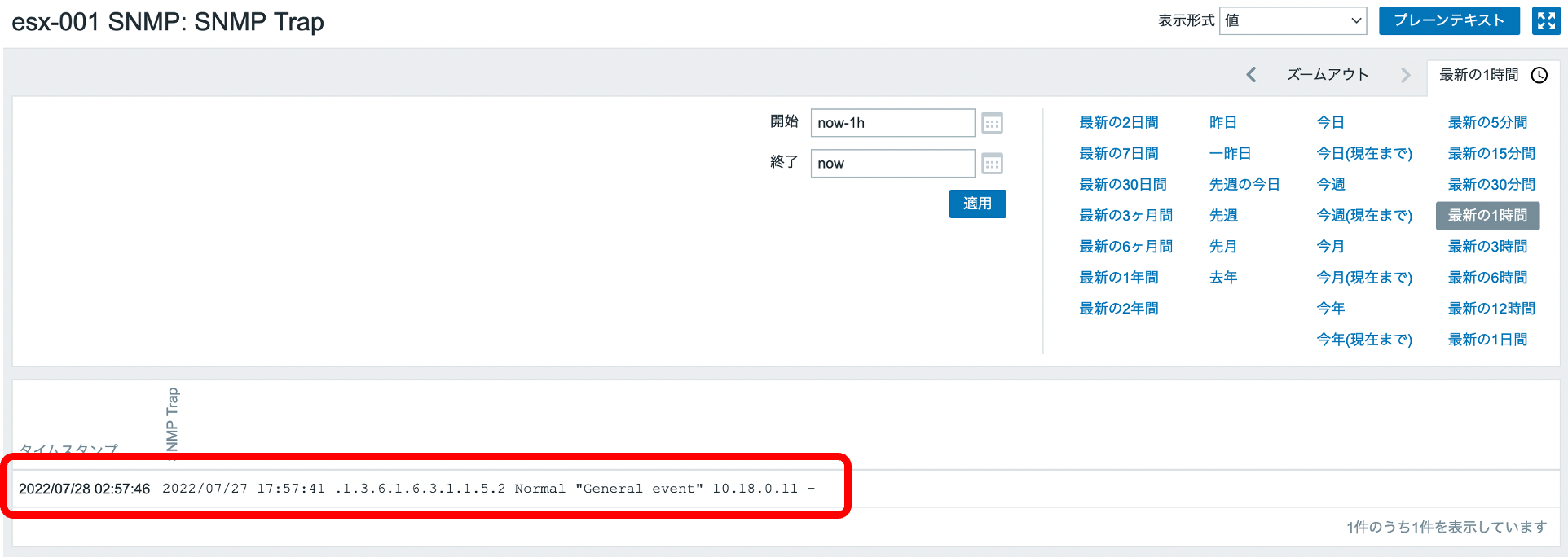Screen dimensions: 1568x557
Task: Choose 去年 time range
Action: [1223, 277]
